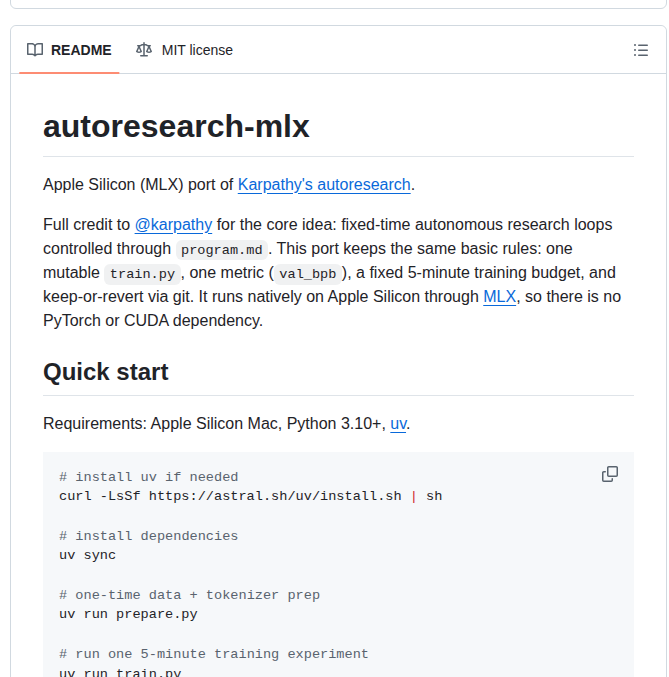Click the 'uv sync' command line

[88, 555]
